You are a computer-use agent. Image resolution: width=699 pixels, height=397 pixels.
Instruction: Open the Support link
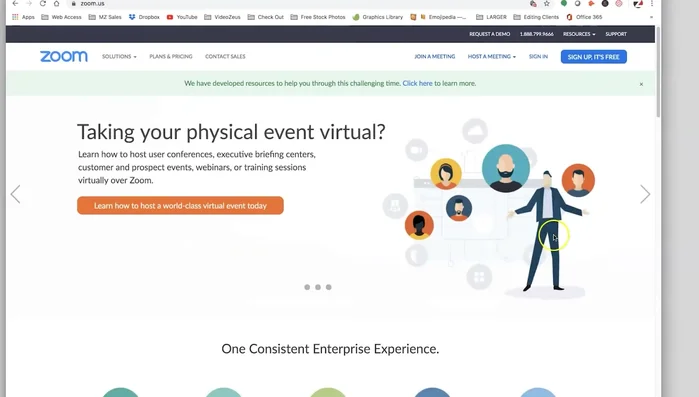click(x=616, y=34)
